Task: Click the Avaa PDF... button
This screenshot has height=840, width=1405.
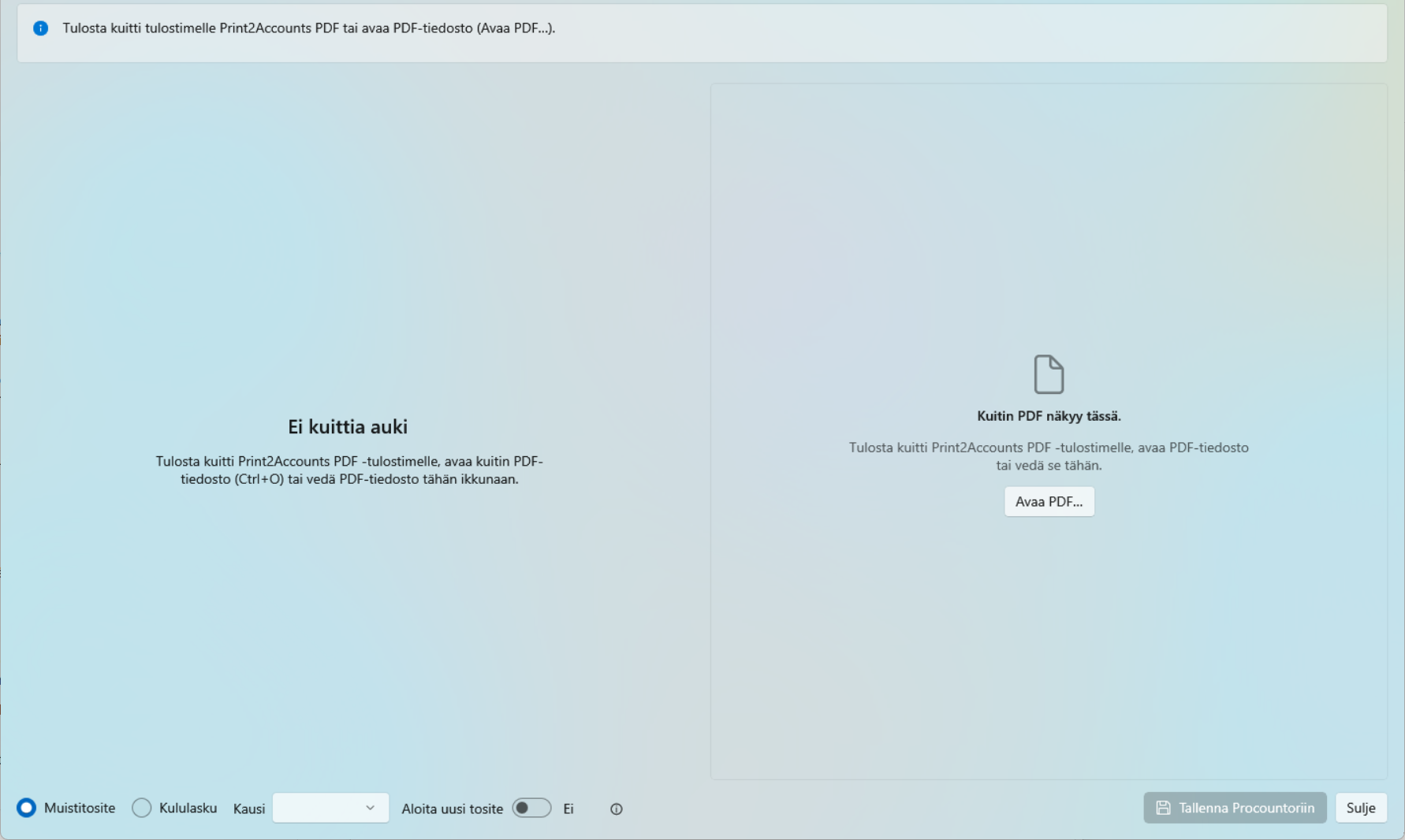Action: tap(1049, 501)
